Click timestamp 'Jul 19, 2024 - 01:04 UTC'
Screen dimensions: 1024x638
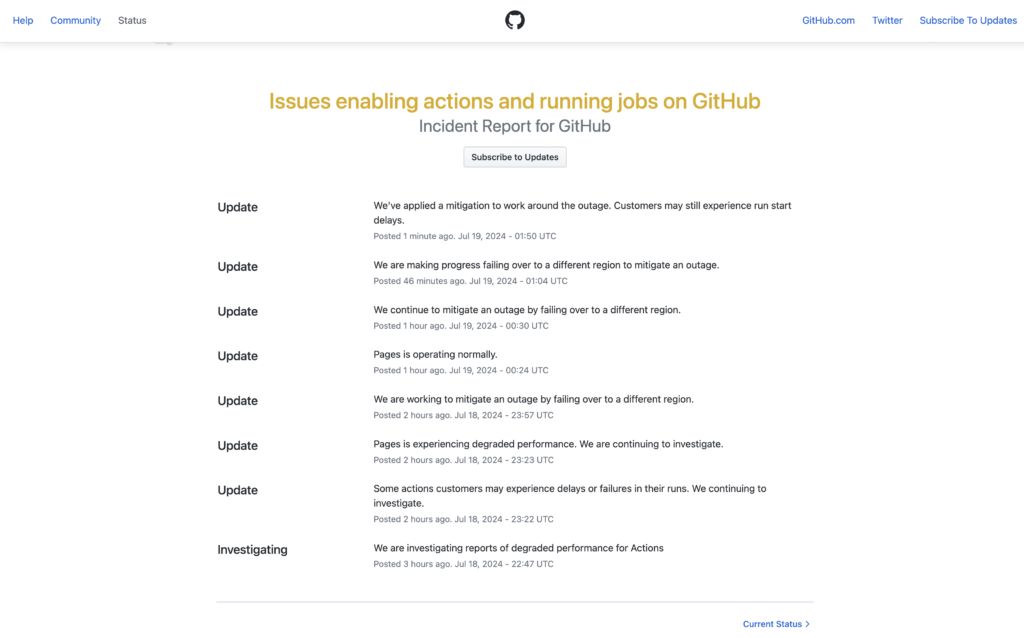tap(518, 281)
